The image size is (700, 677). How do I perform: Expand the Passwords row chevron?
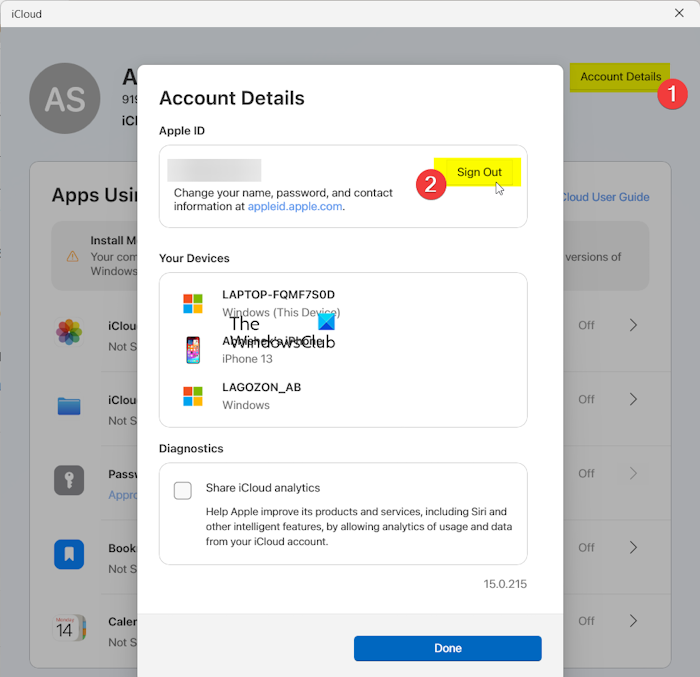click(x=633, y=473)
